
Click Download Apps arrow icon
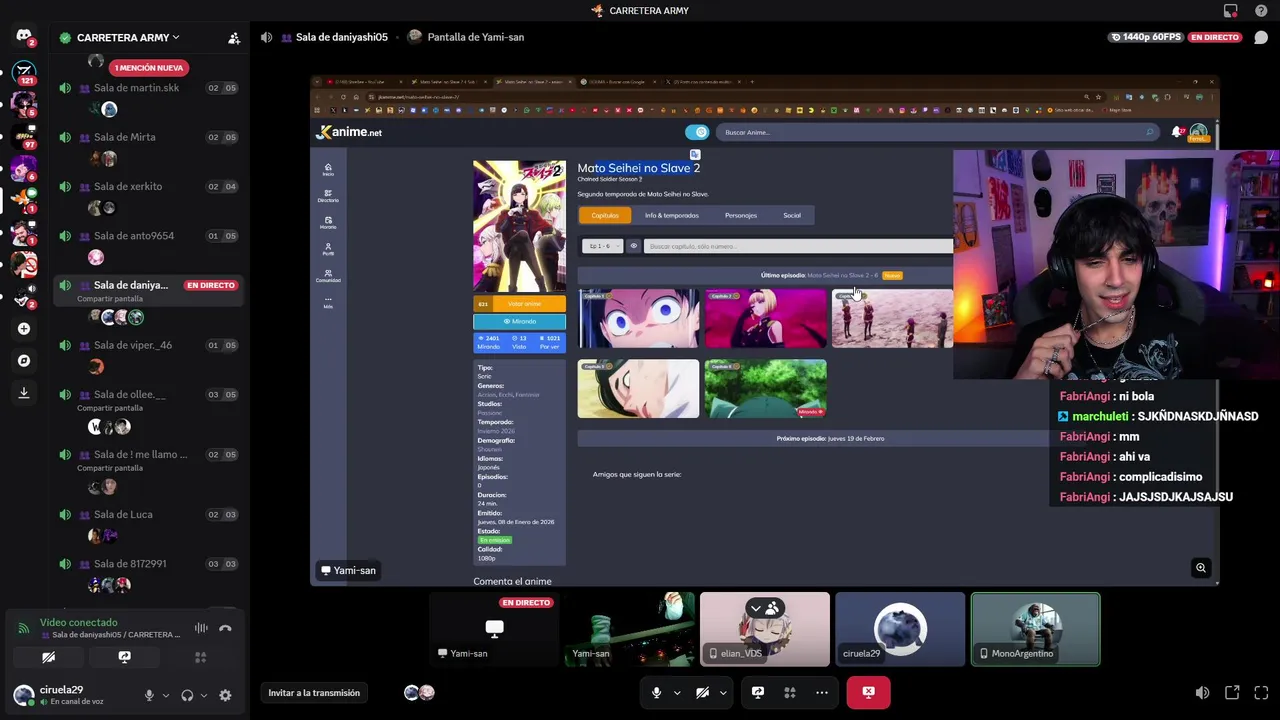pyautogui.click(x=23, y=393)
